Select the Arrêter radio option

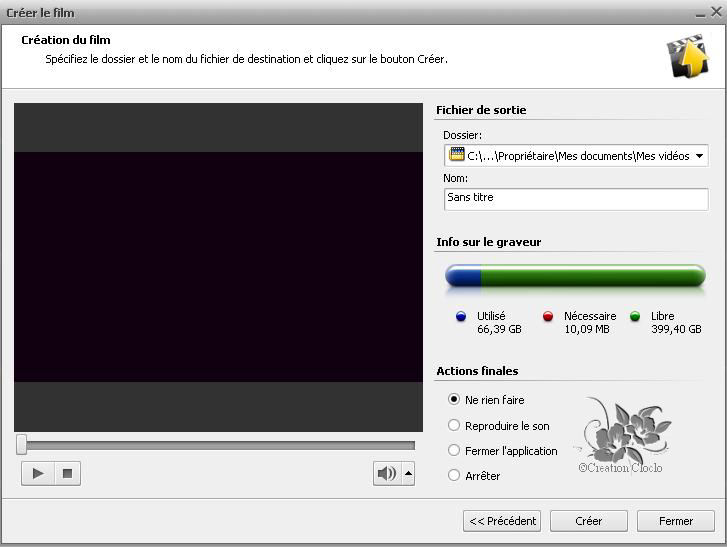click(454, 476)
